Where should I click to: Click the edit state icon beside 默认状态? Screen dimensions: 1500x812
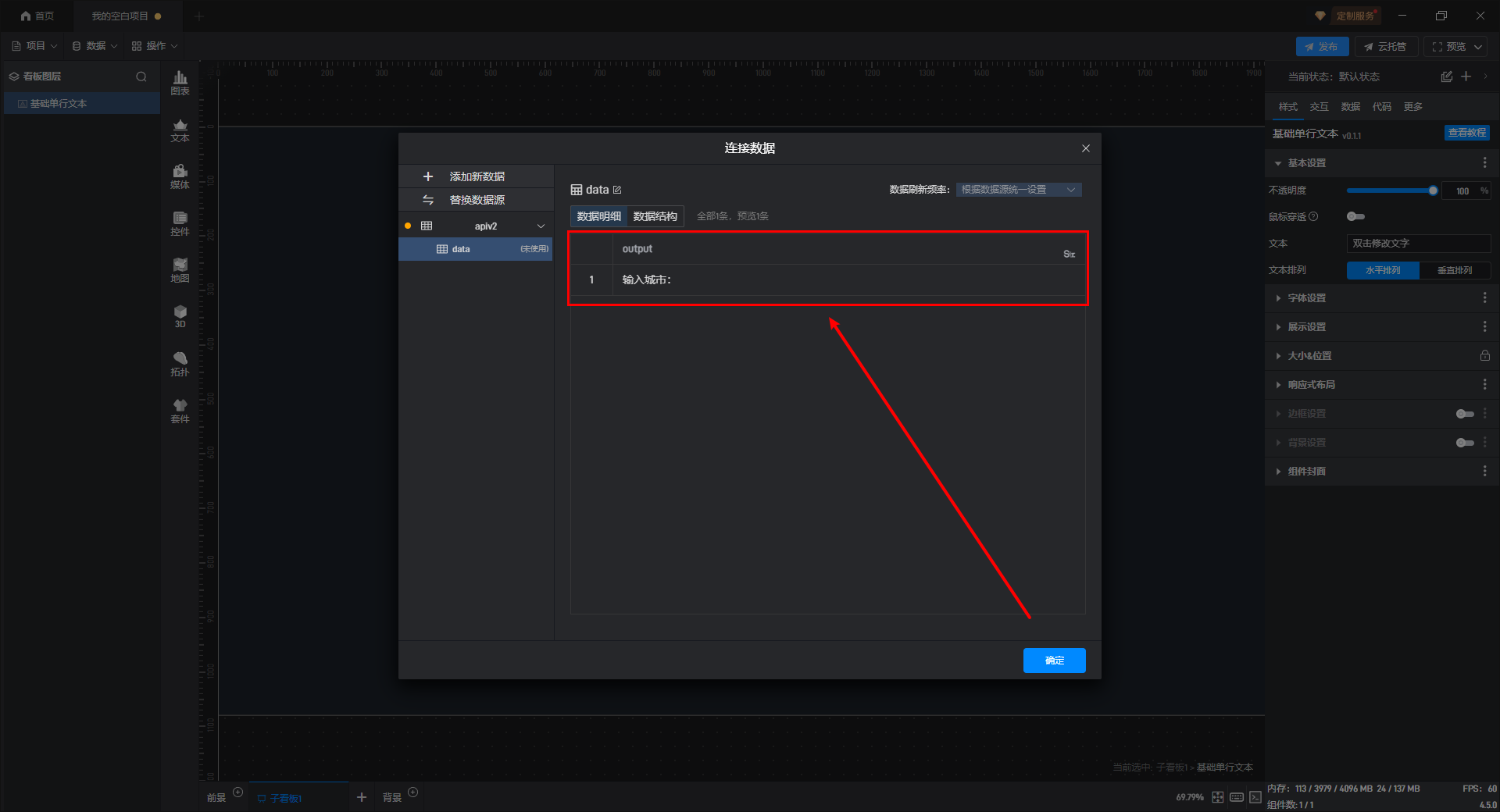pos(1446,77)
